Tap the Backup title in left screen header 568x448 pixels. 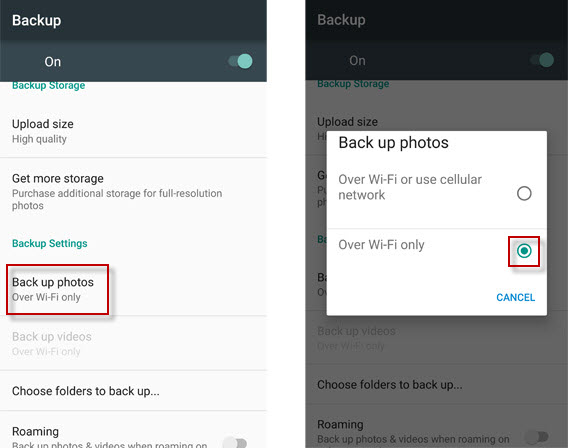36,20
